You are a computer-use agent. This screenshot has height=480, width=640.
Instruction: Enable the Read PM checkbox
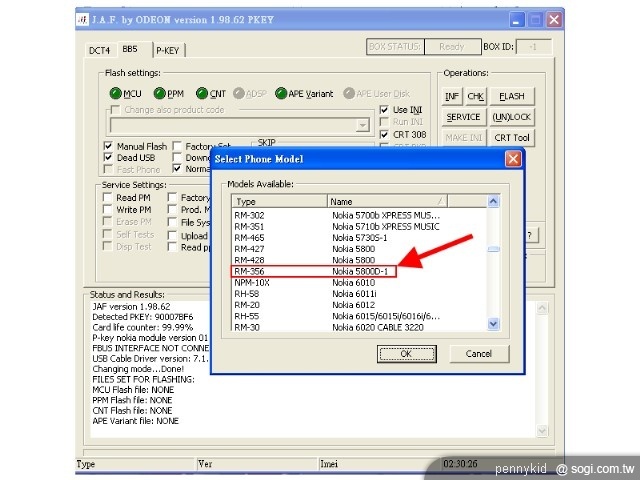pos(107,198)
